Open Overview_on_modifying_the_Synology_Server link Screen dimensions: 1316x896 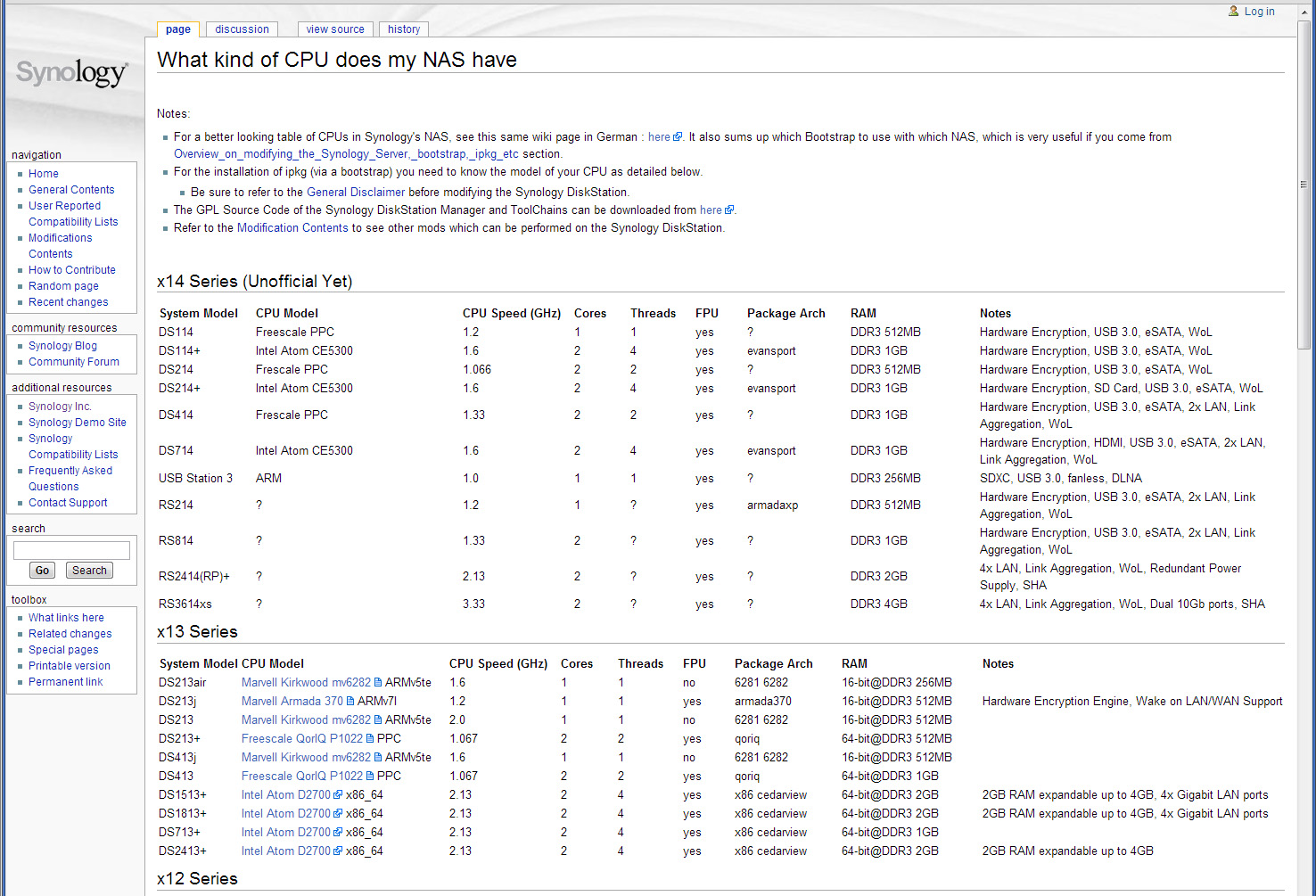(x=346, y=154)
